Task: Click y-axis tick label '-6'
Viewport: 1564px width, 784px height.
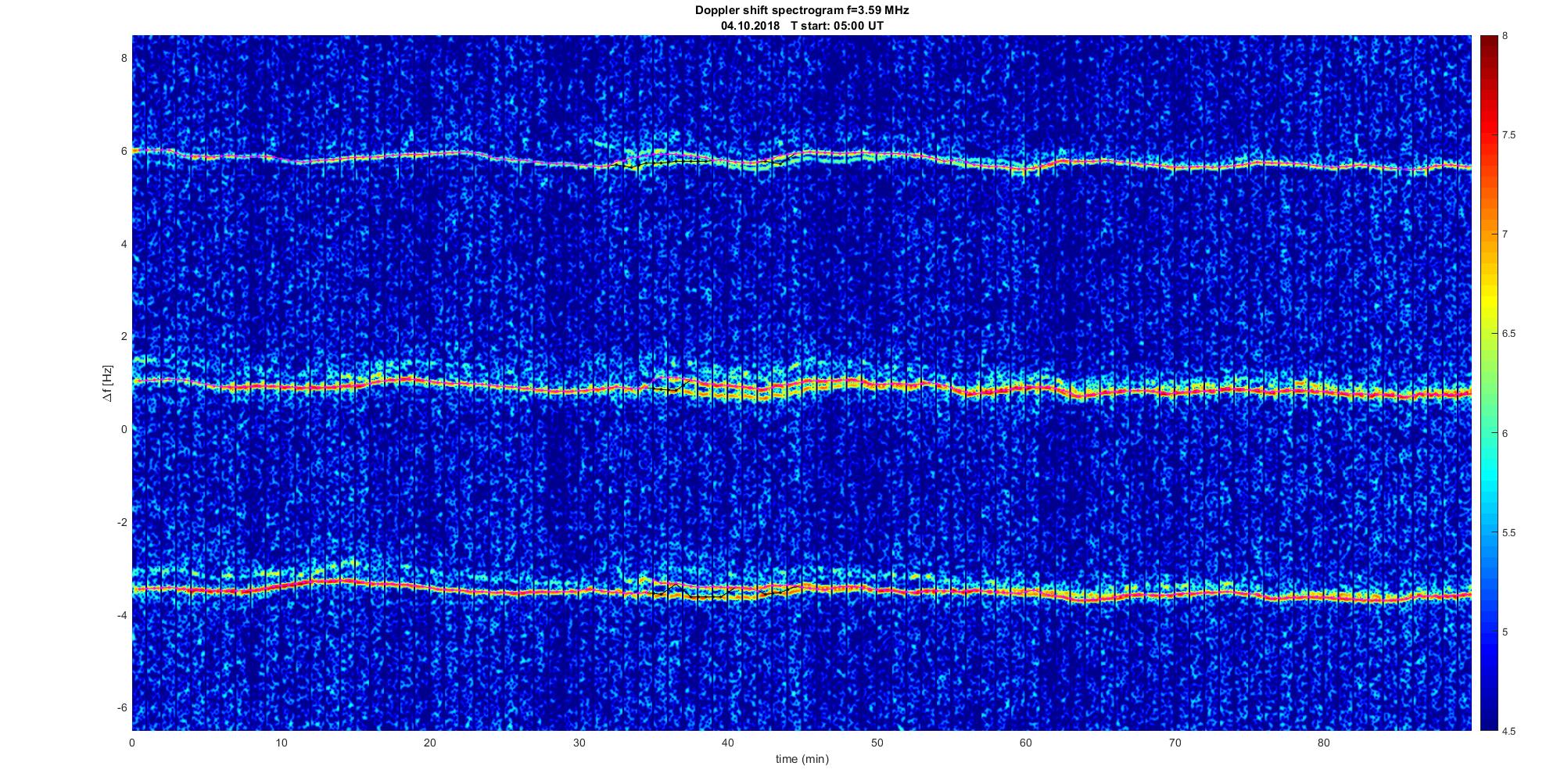Action: [x=121, y=707]
